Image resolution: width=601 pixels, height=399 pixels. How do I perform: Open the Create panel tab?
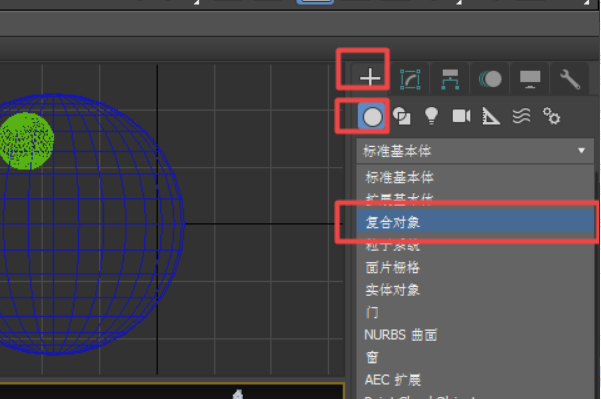(370, 78)
